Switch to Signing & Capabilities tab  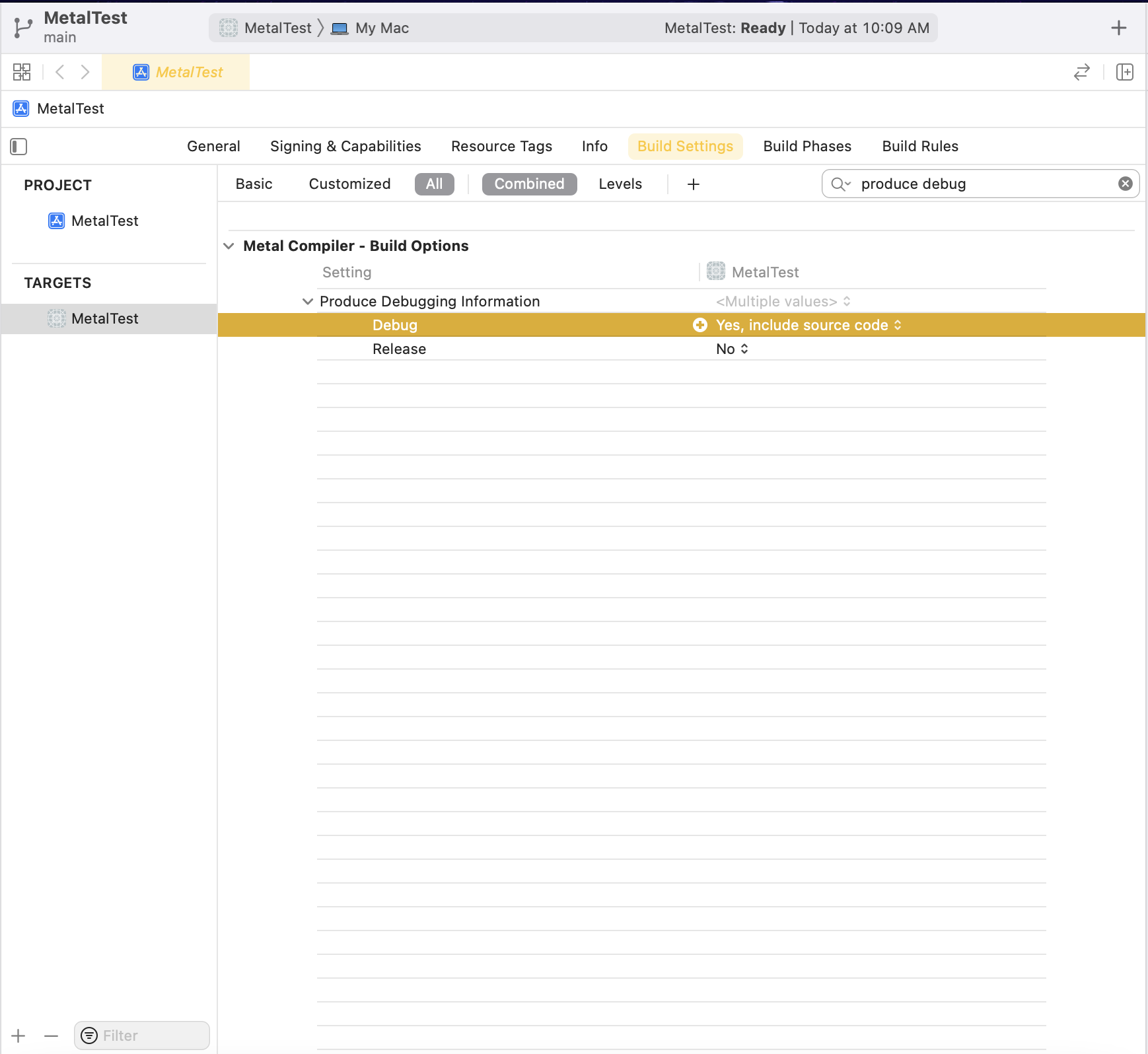[345, 147]
